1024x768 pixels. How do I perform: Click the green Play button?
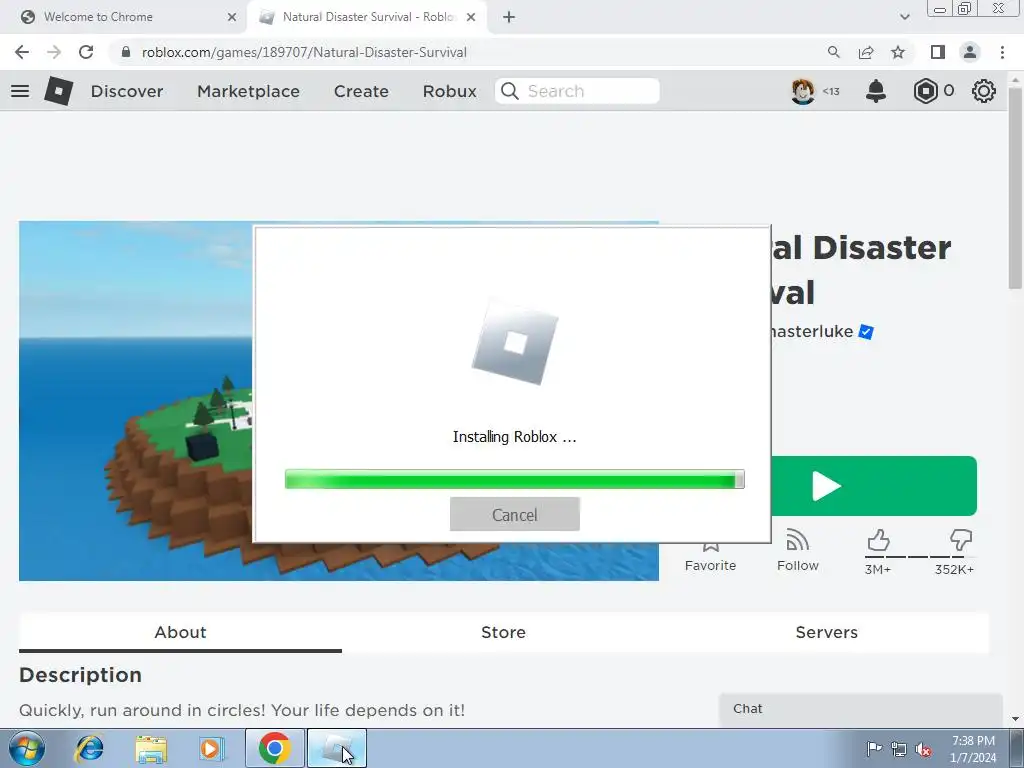coord(874,486)
